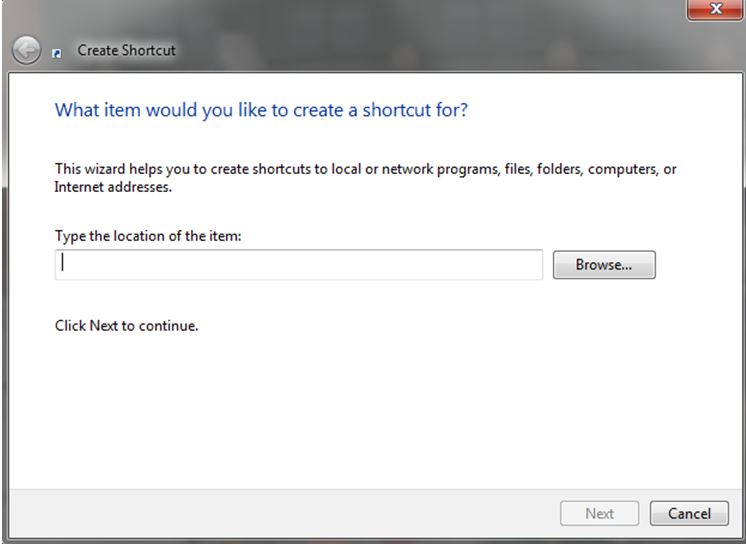The image size is (746, 544).
Task: Open the Browse... file picker
Action: click(604, 265)
